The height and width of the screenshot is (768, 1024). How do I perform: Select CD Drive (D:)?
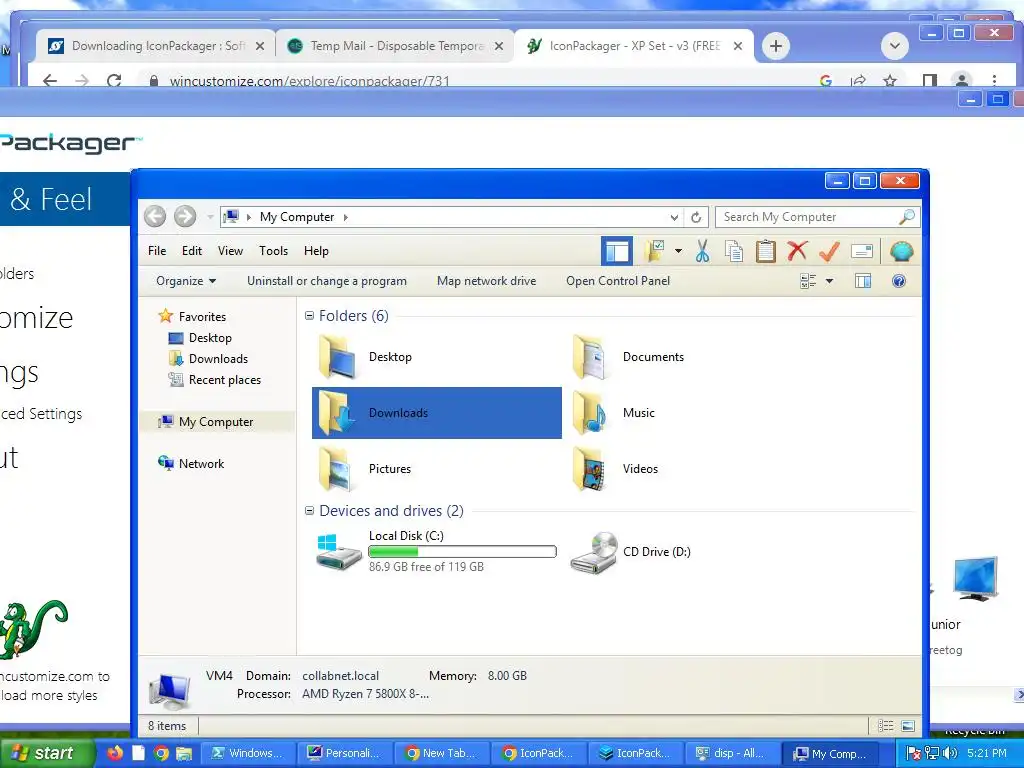[x=630, y=552]
